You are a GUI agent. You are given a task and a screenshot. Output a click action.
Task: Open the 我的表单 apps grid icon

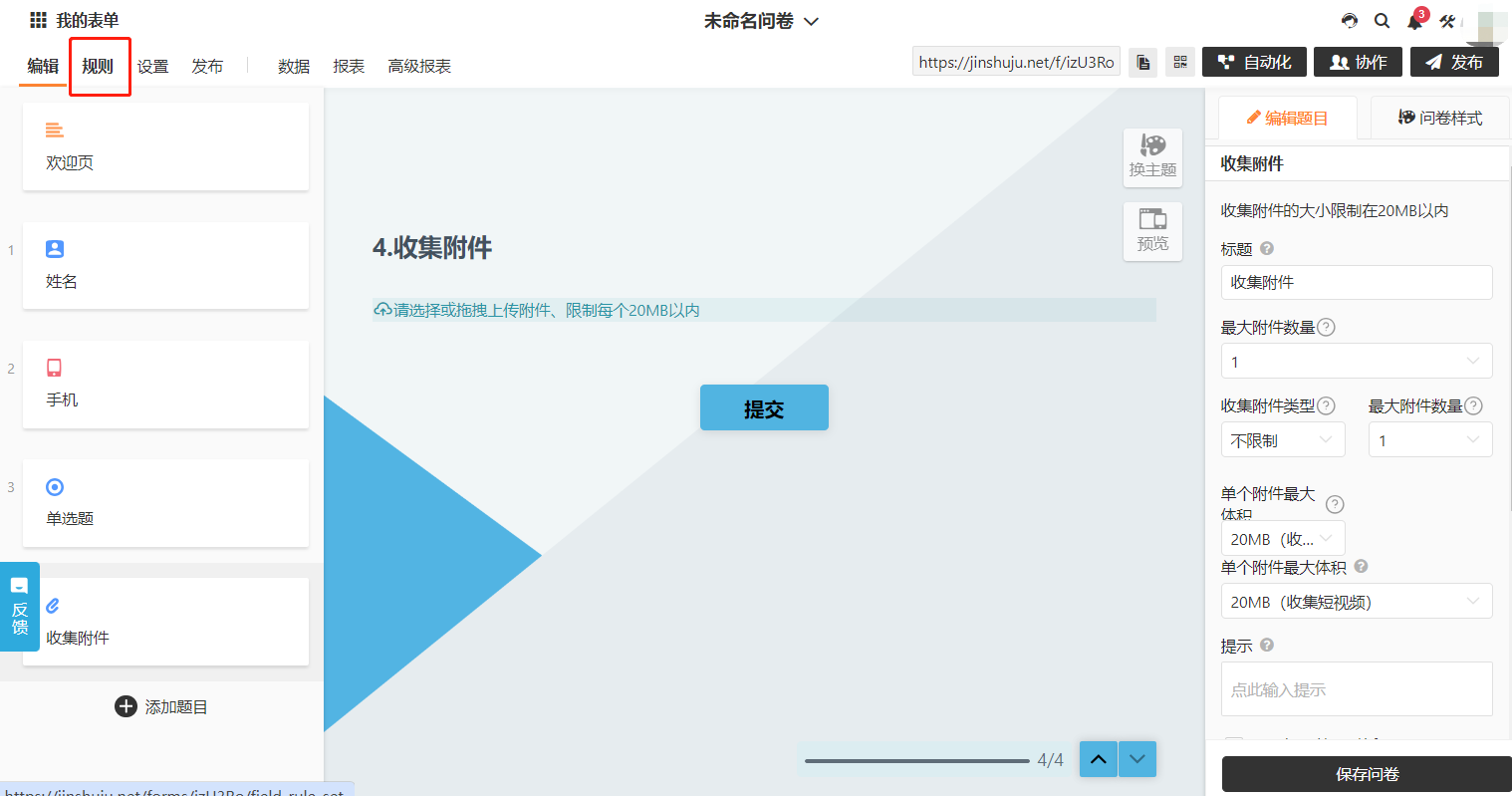pos(39,20)
